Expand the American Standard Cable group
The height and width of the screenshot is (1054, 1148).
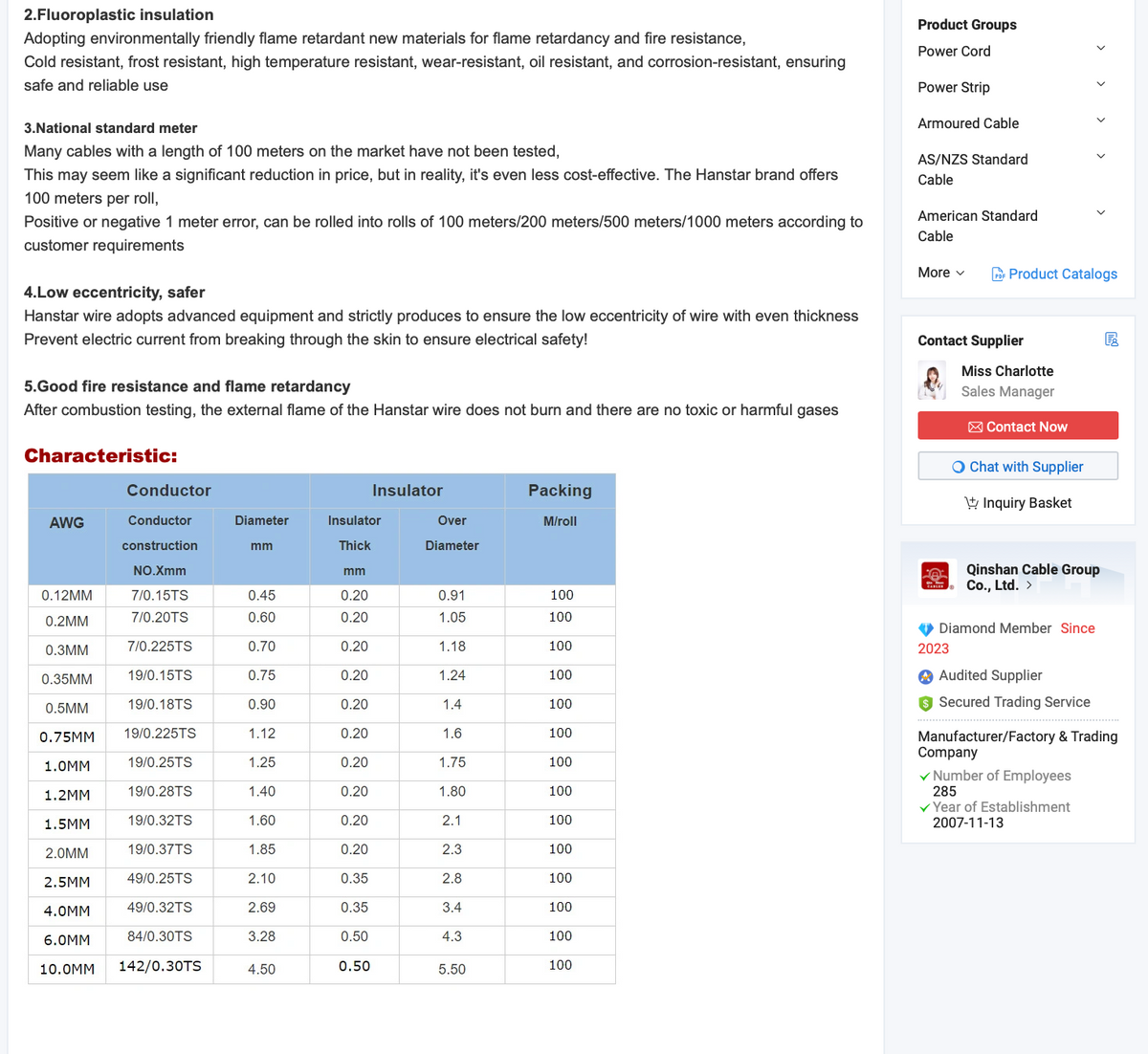pyautogui.click(x=1100, y=213)
